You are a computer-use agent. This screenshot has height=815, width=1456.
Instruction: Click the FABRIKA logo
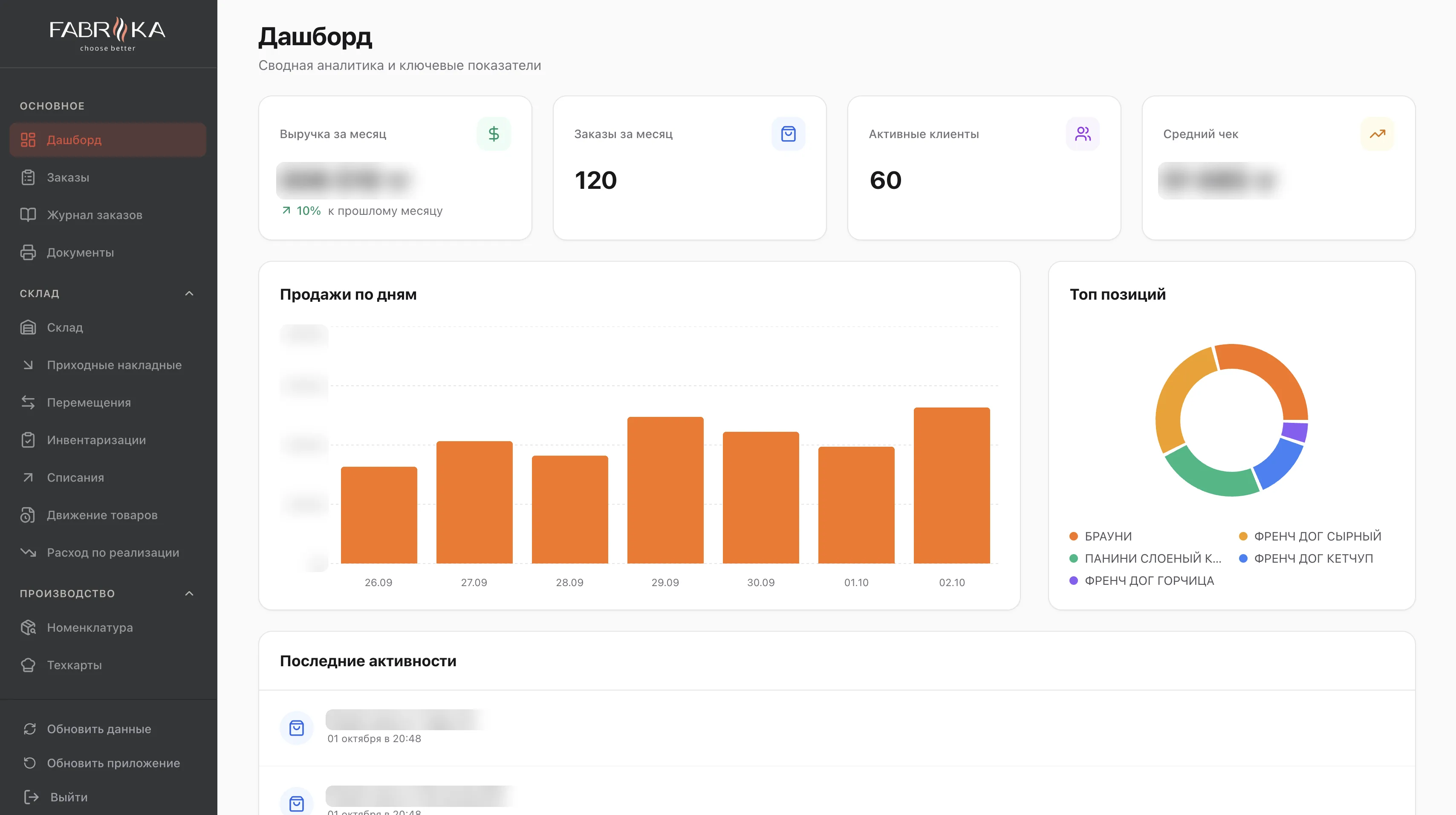(107, 34)
